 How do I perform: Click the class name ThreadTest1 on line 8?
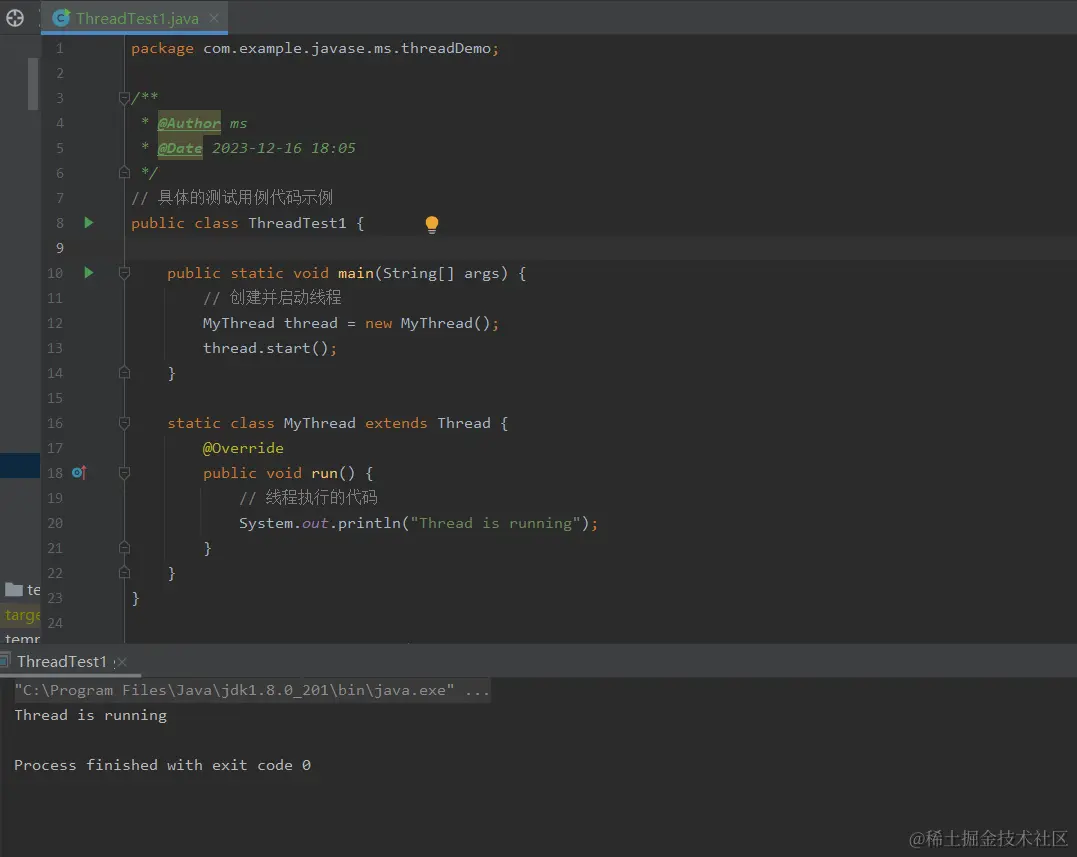(297, 223)
